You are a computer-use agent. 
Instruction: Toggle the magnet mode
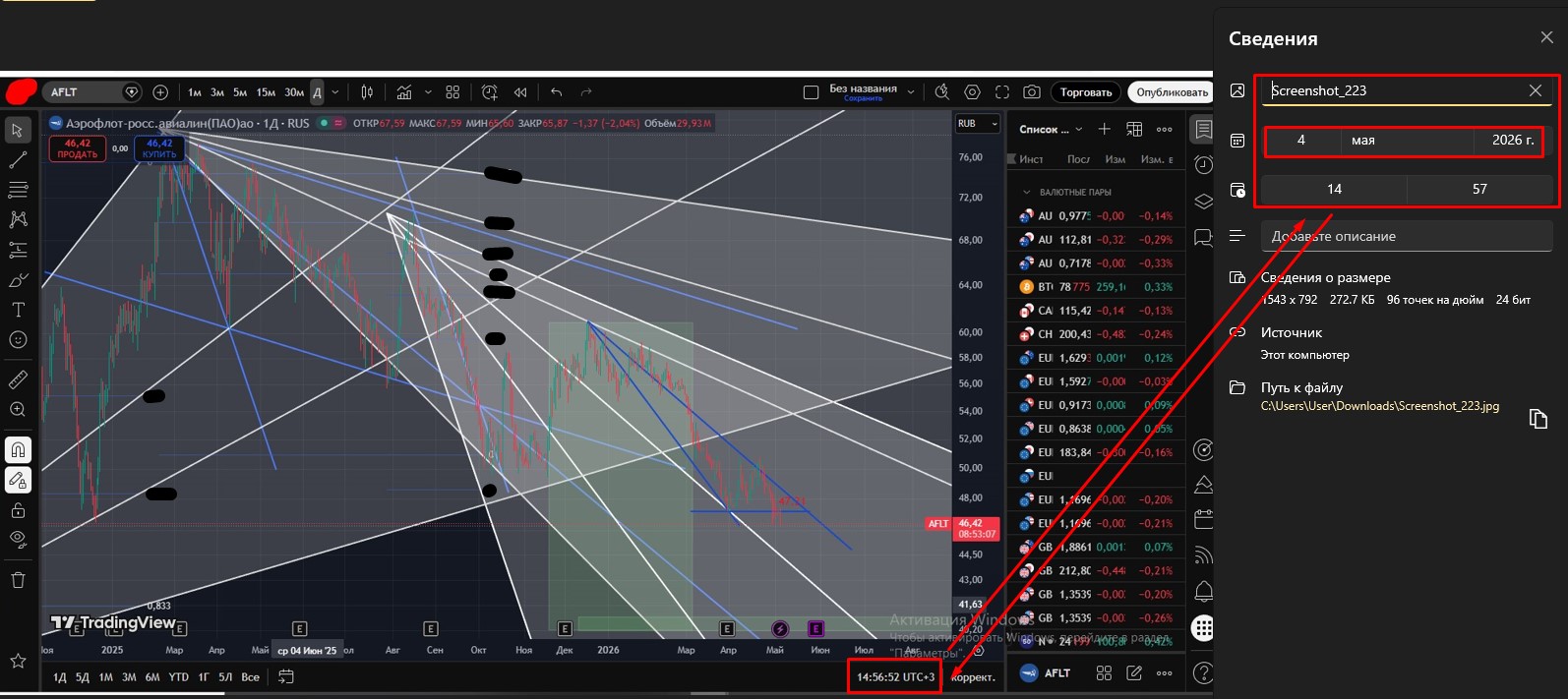(x=18, y=450)
